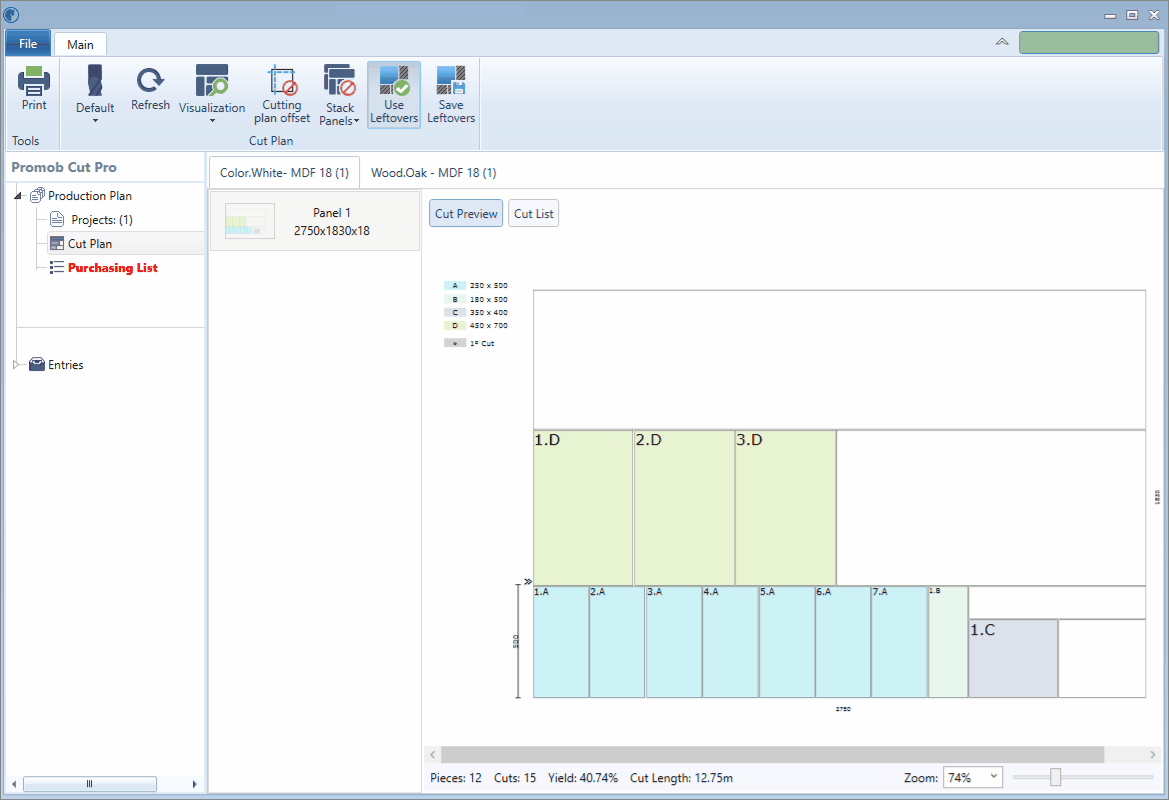This screenshot has height=800, width=1169.
Task: Click preview scrollbar left arrow
Action: point(432,755)
